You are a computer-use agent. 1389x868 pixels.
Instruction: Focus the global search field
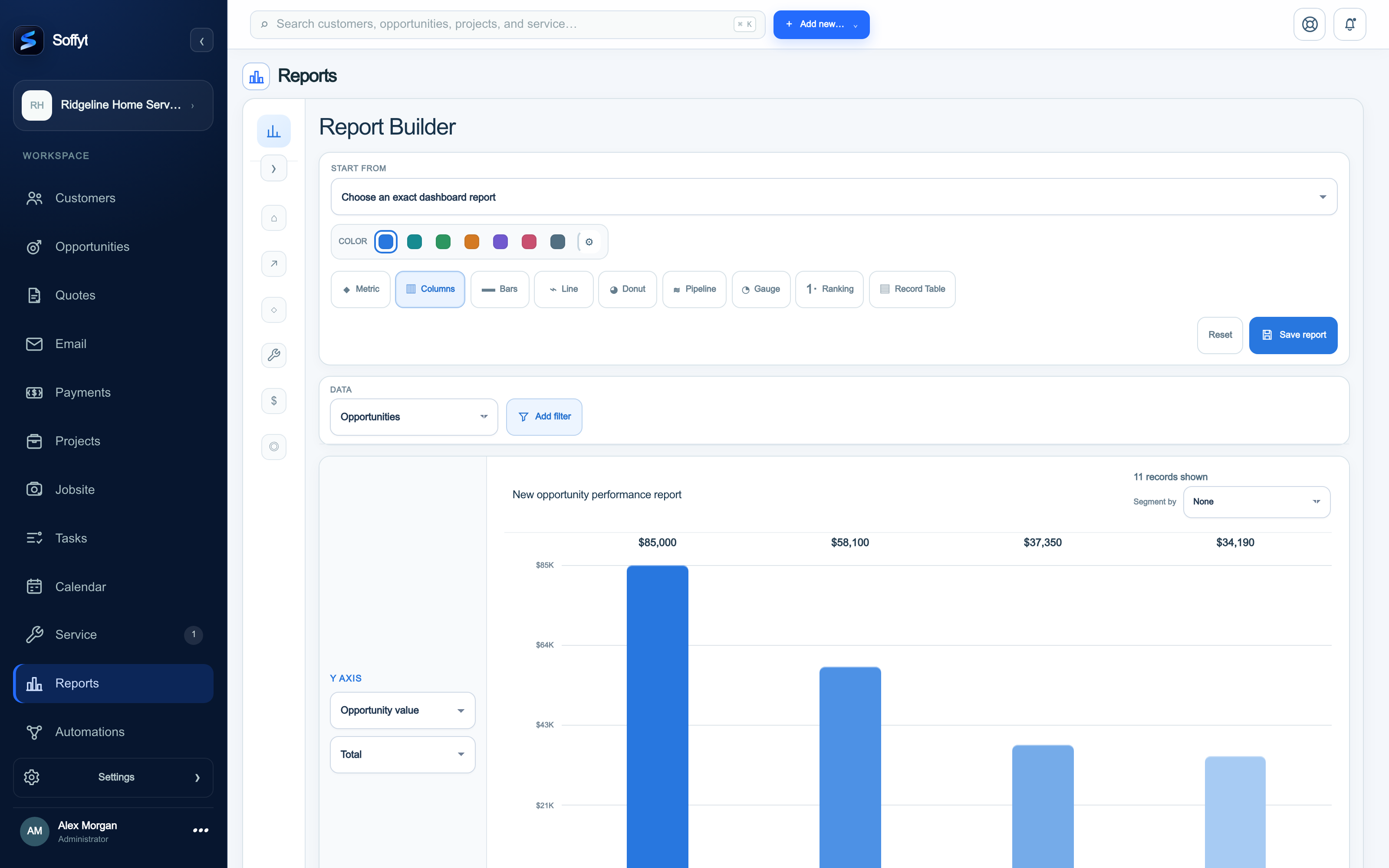(x=507, y=24)
